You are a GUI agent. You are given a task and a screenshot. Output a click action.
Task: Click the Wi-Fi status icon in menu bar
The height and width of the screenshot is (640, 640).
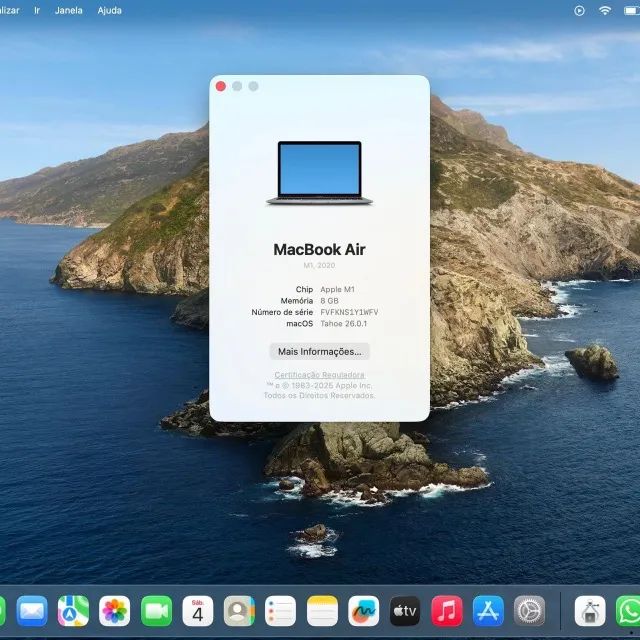point(605,10)
